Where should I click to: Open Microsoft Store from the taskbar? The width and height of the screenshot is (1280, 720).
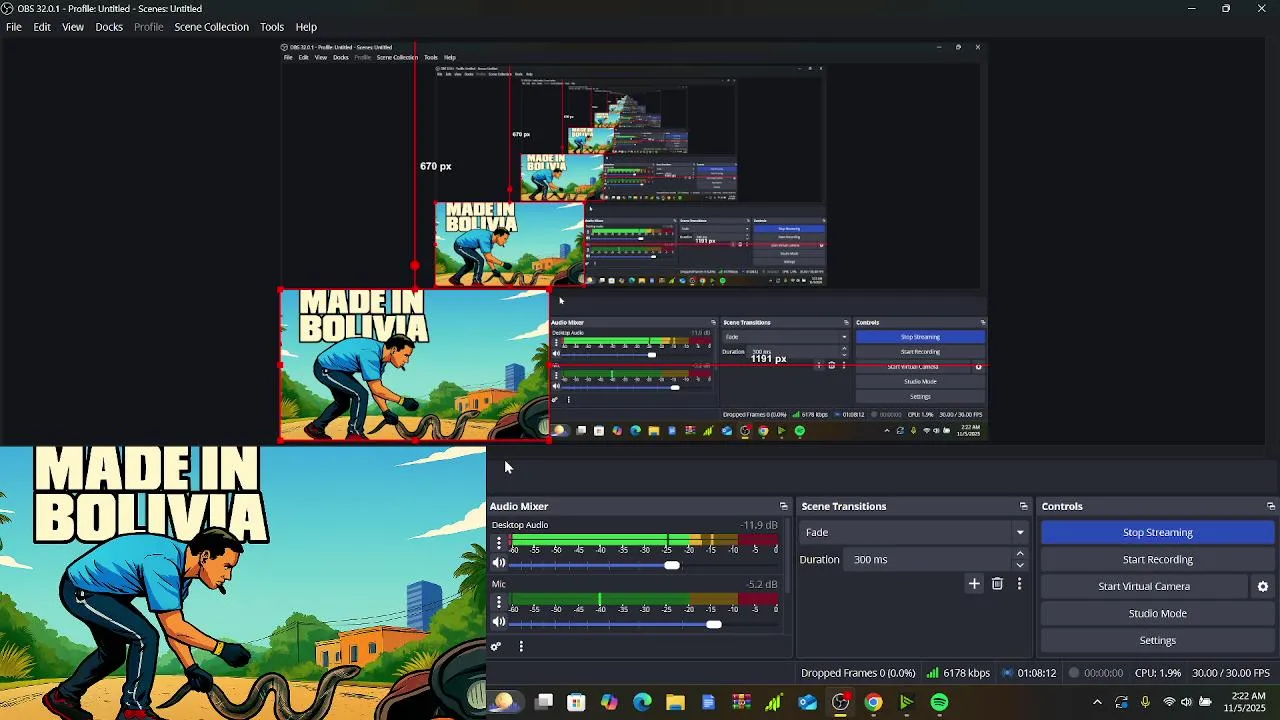pos(576,702)
